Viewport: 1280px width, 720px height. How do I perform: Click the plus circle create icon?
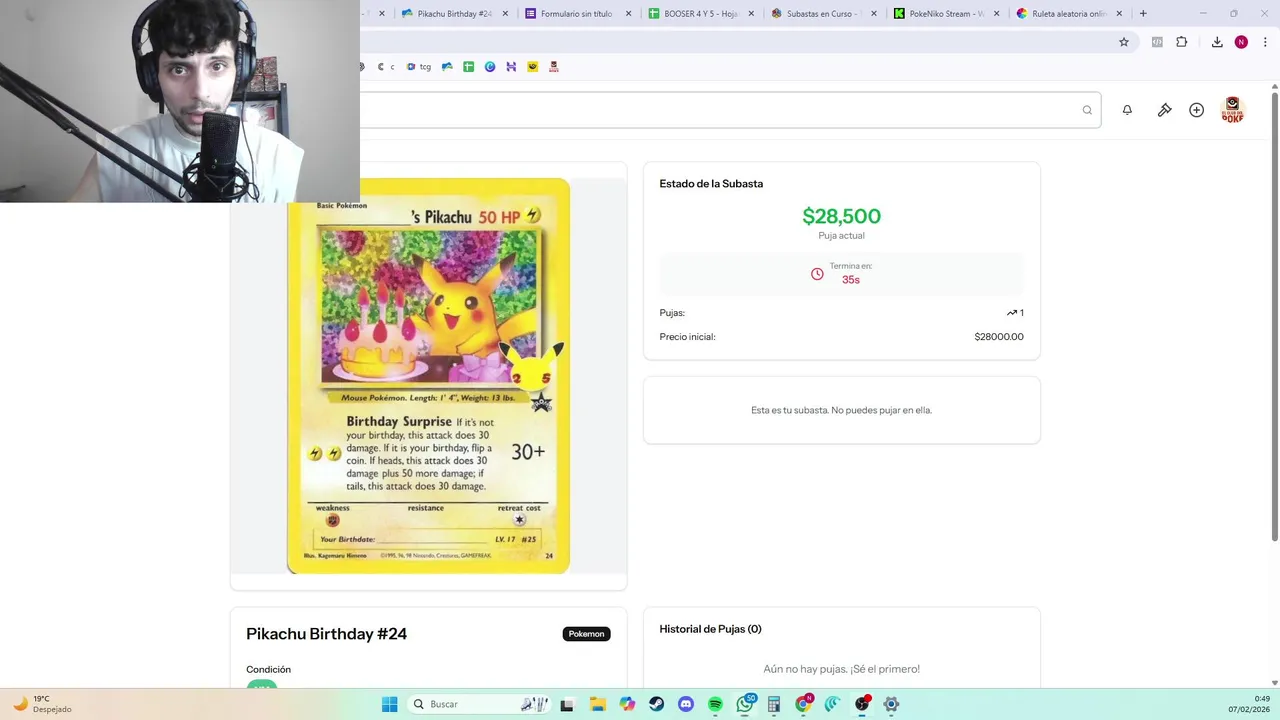(1196, 110)
